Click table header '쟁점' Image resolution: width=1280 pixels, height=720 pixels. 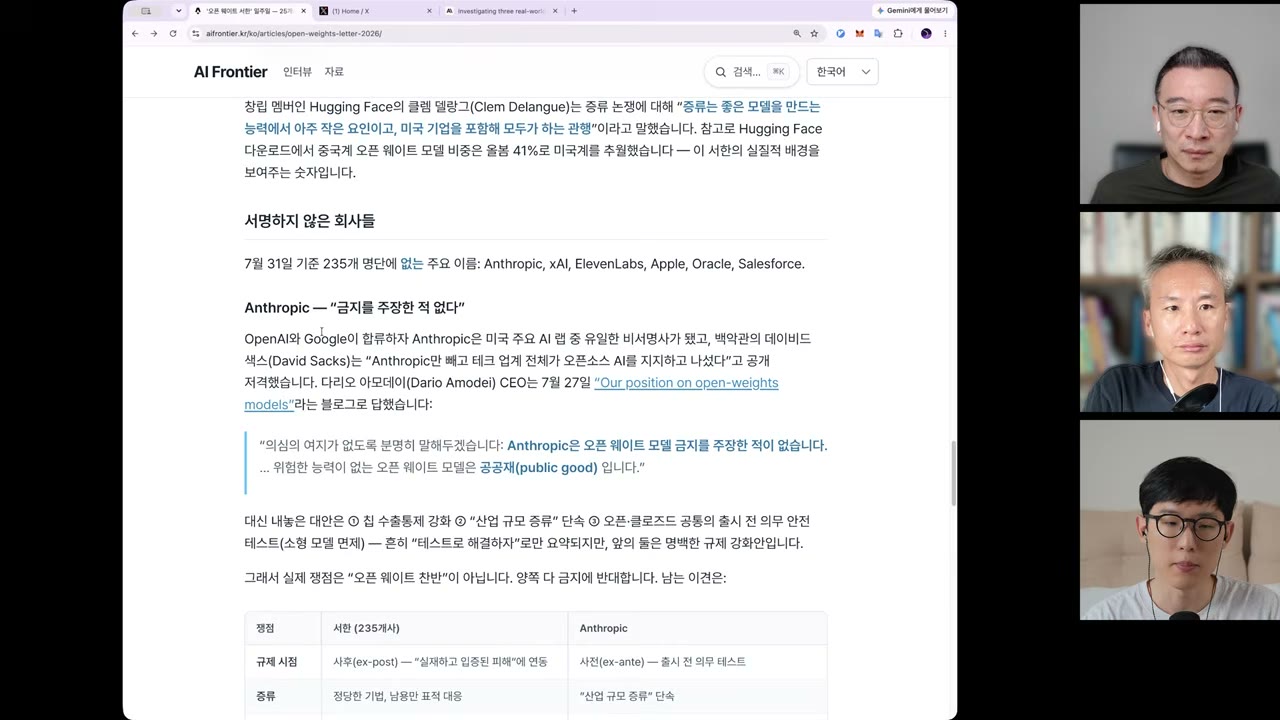tap(265, 628)
